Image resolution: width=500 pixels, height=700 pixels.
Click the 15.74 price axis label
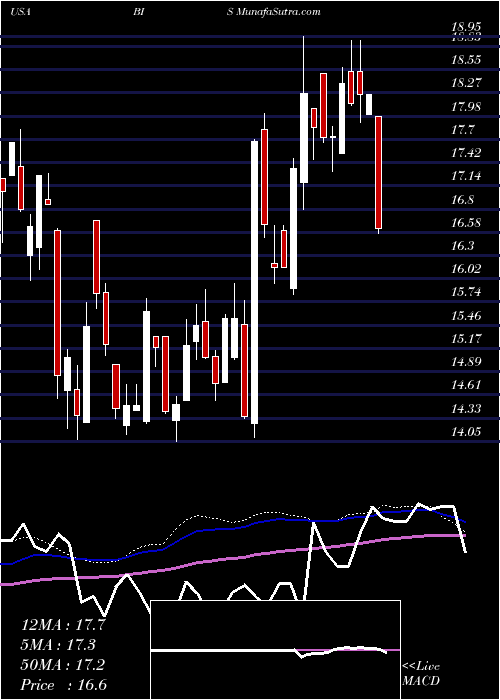(466, 292)
